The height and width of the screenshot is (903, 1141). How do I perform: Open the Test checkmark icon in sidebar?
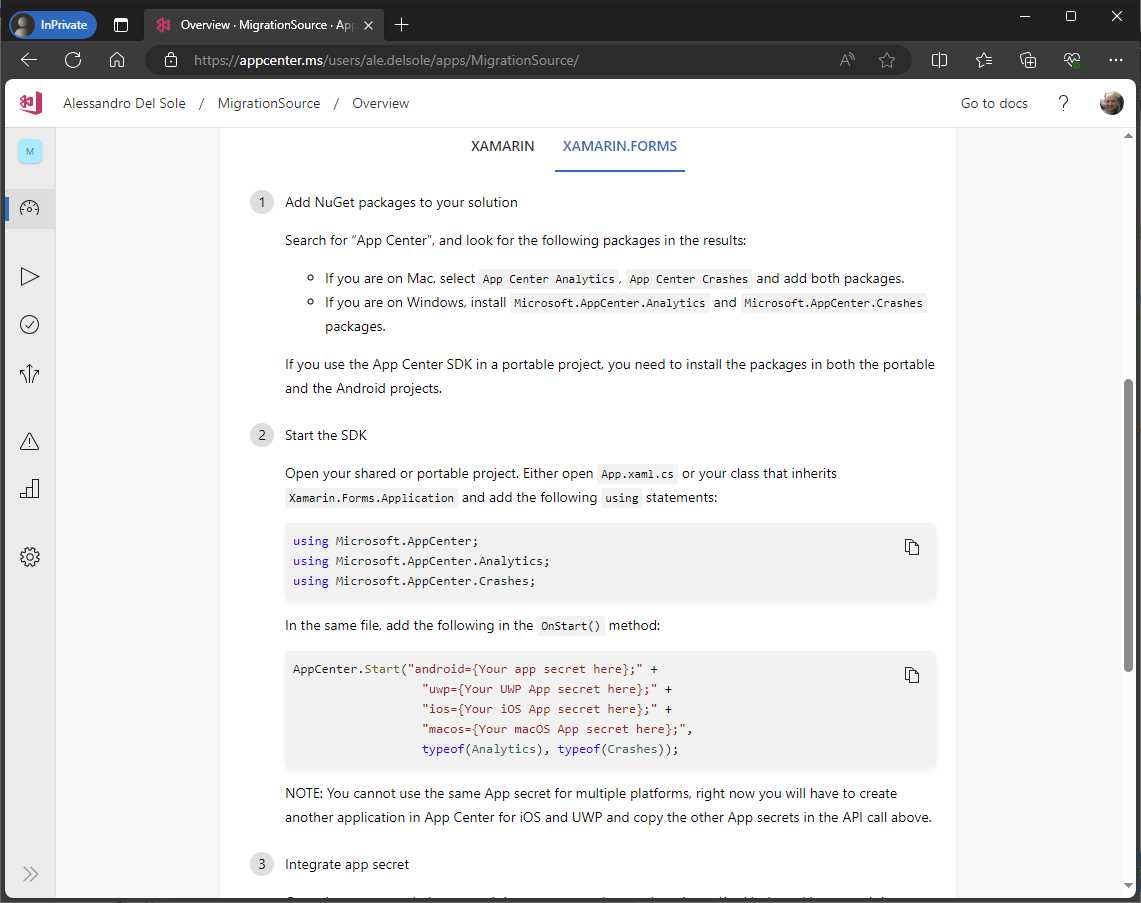[30, 324]
